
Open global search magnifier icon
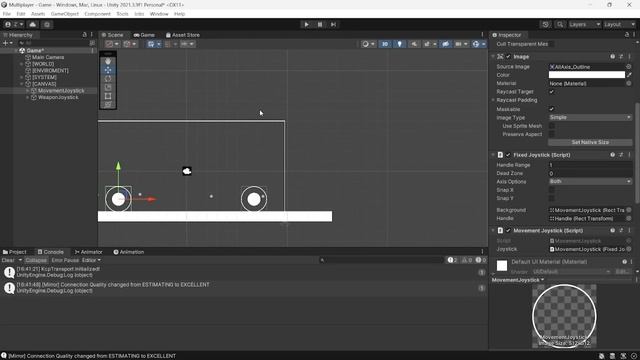click(560, 24)
